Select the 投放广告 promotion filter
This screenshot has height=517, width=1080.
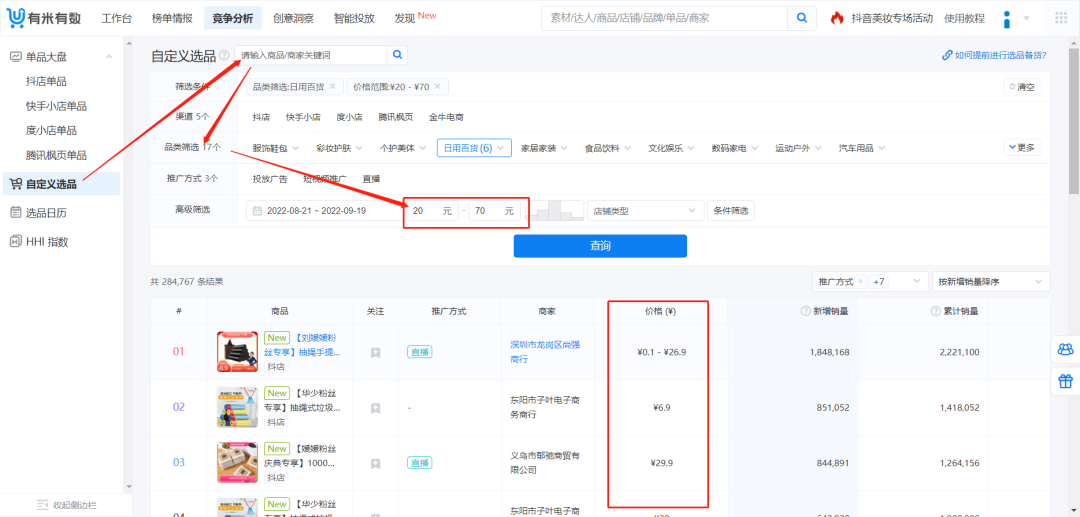270,179
